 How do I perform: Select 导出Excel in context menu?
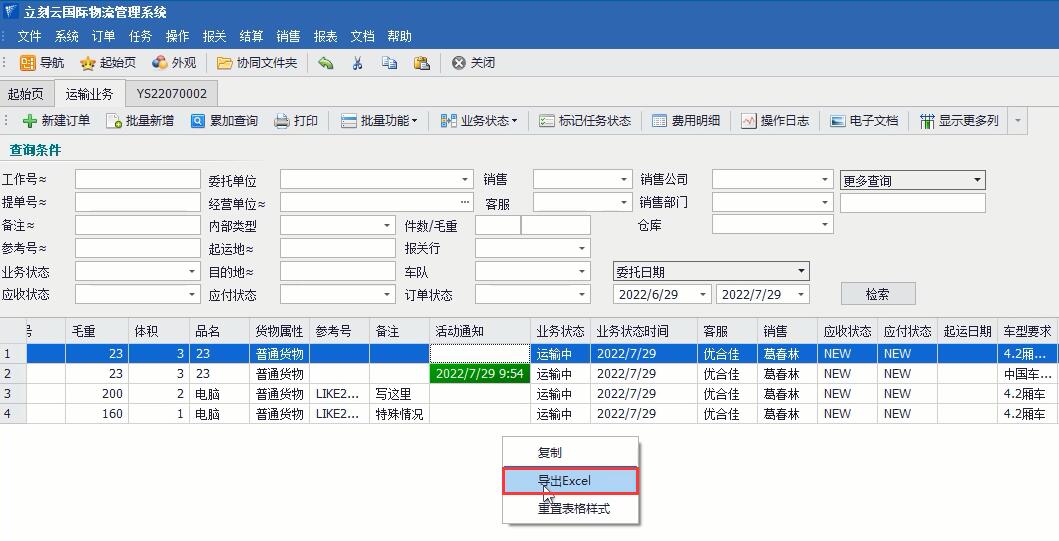(x=570, y=481)
